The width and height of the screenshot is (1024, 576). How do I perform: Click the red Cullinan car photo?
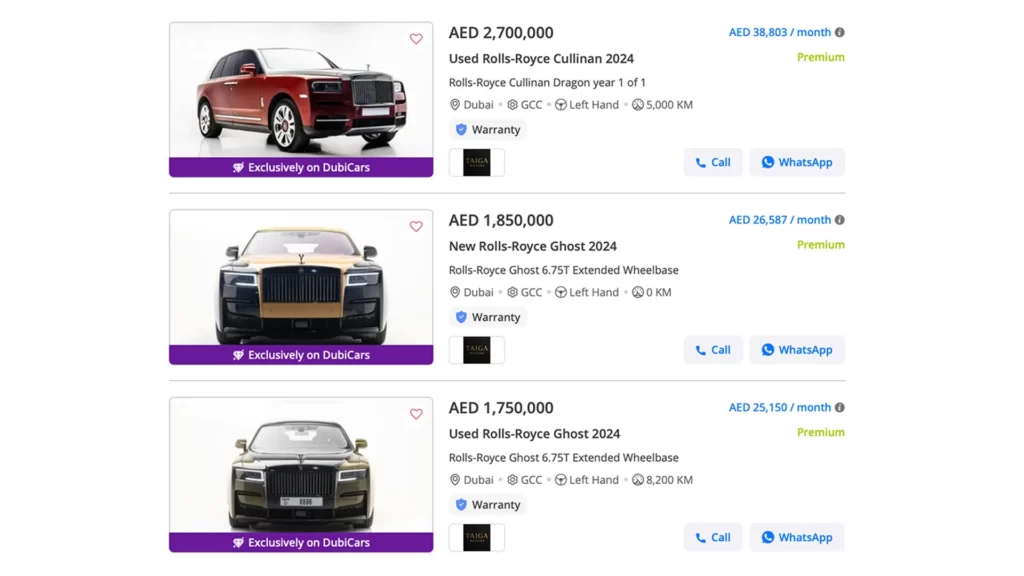pyautogui.click(x=300, y=90)
